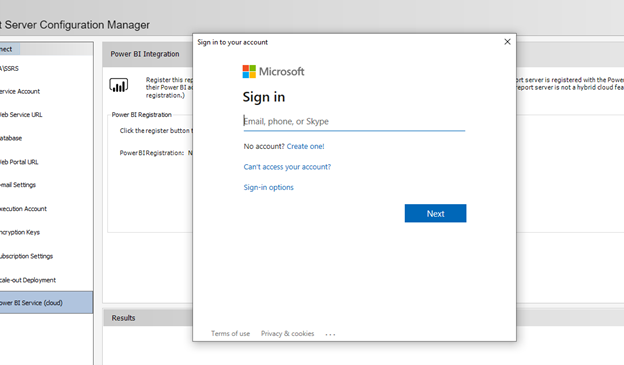Select Subscription Settings in sidebar
The image size is (624, 365).
pos(27,256)
